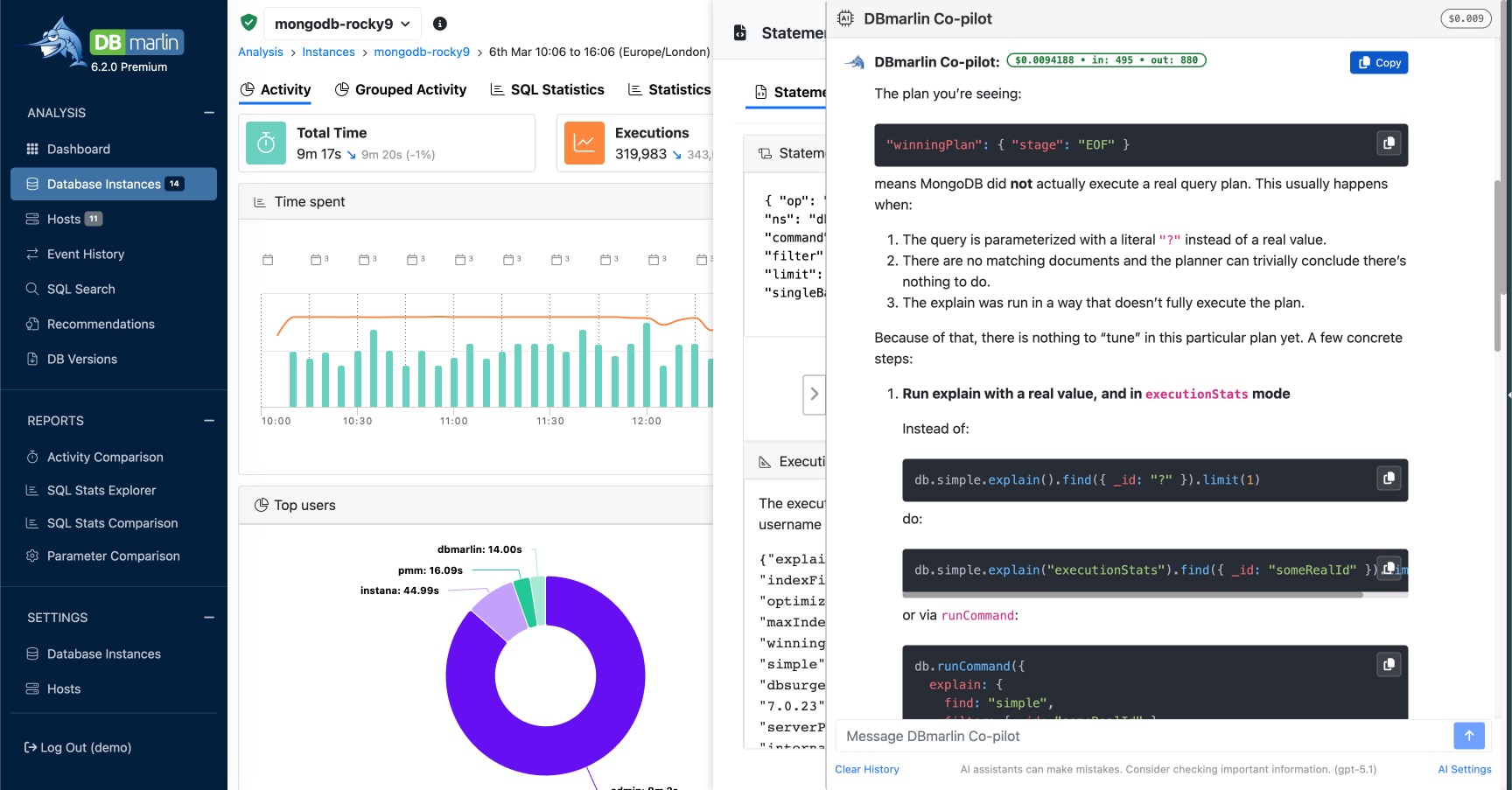Click the Statement document icon

pos(740,32)
